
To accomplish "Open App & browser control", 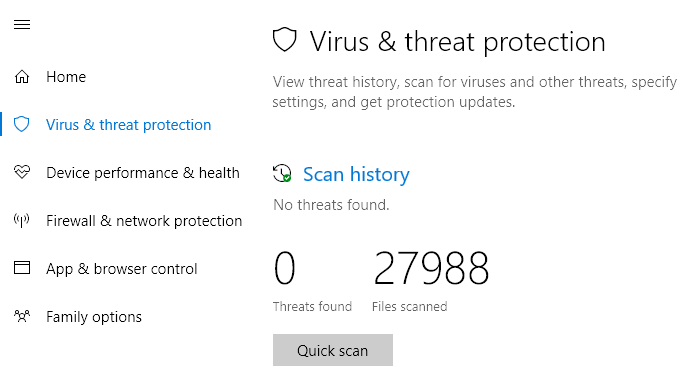I will (121, 269).
